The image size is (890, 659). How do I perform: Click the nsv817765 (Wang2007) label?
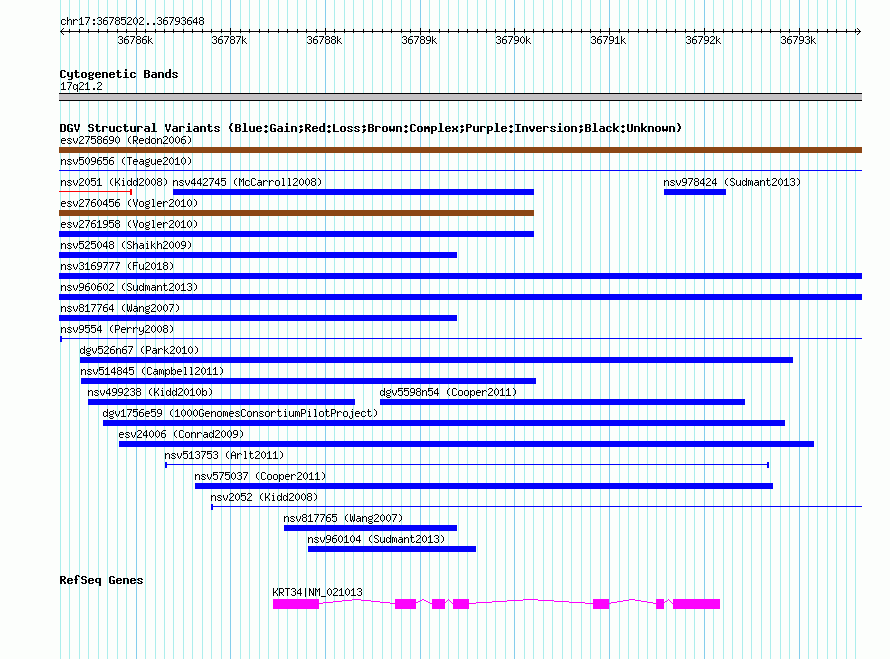[x=343, y=518]
